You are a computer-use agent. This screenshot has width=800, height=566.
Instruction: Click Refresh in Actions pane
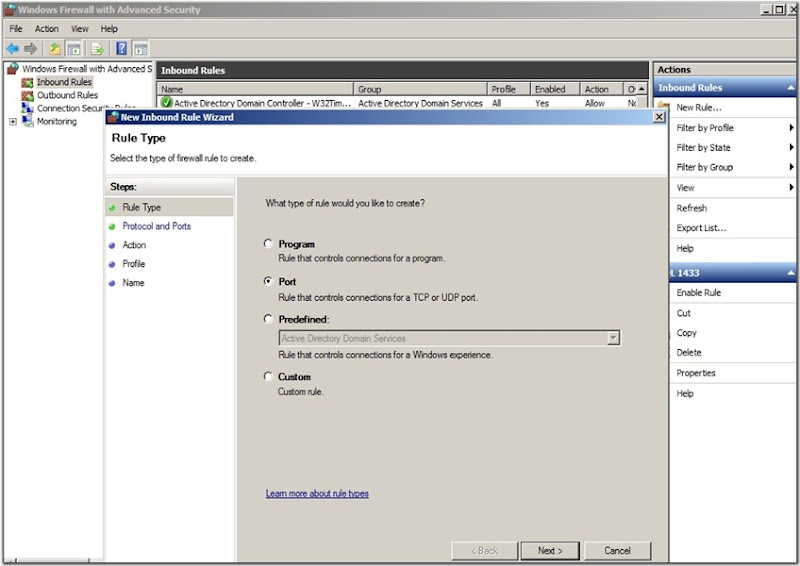click(x=691, y=208)
